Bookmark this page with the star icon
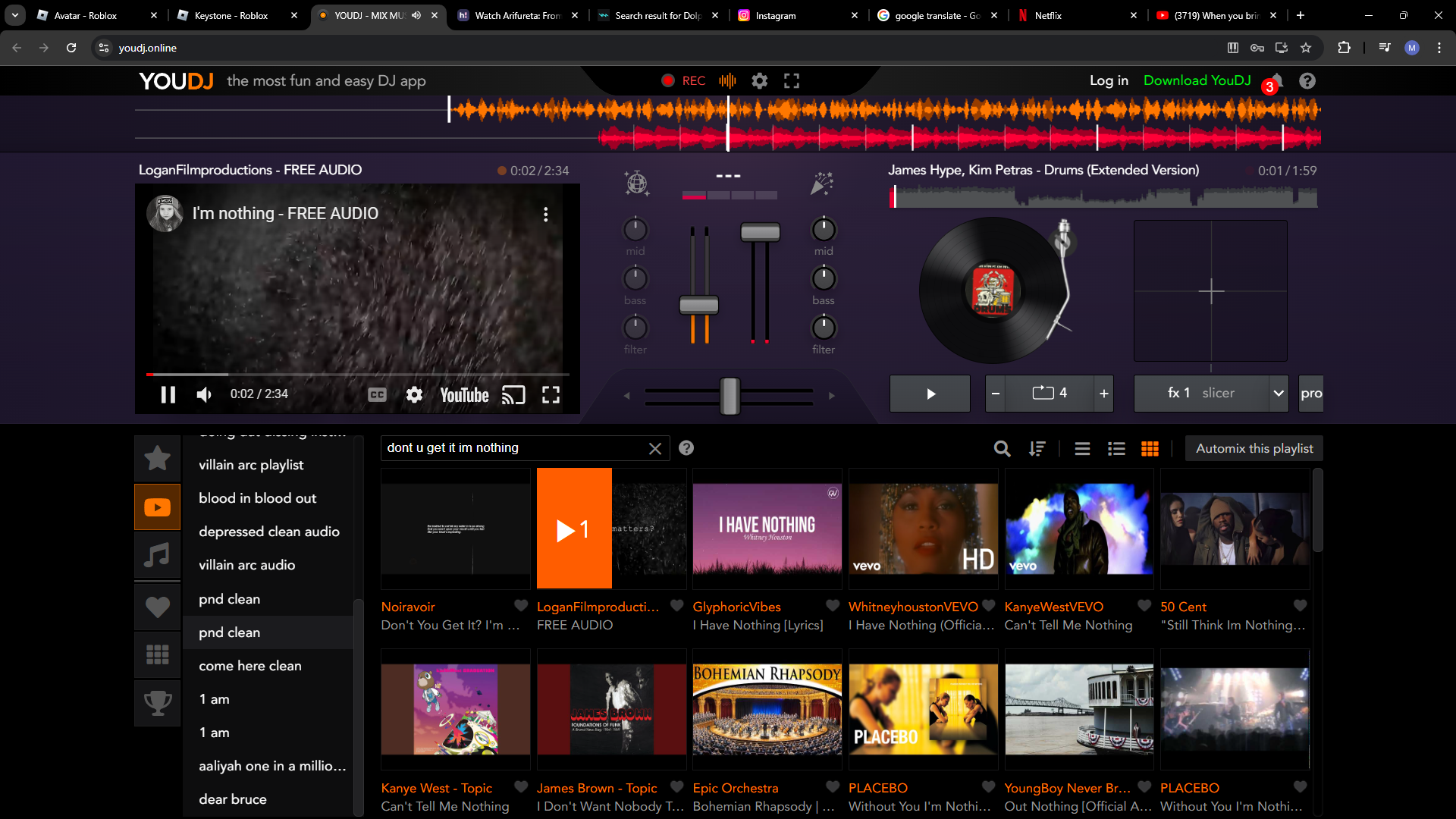 point(1306,48)
